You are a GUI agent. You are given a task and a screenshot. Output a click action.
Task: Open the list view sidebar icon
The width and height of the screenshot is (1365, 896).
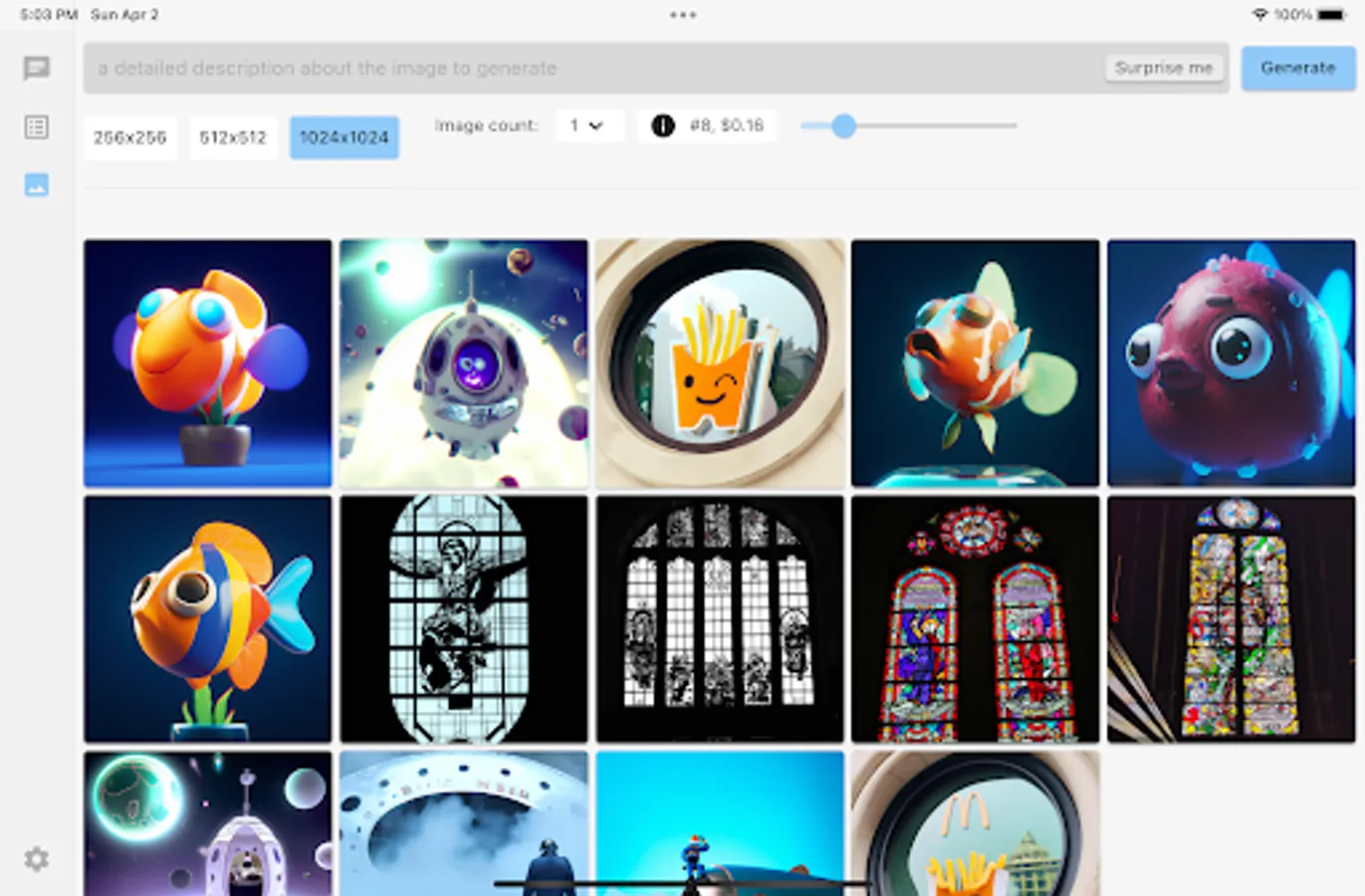coord(37,126)
